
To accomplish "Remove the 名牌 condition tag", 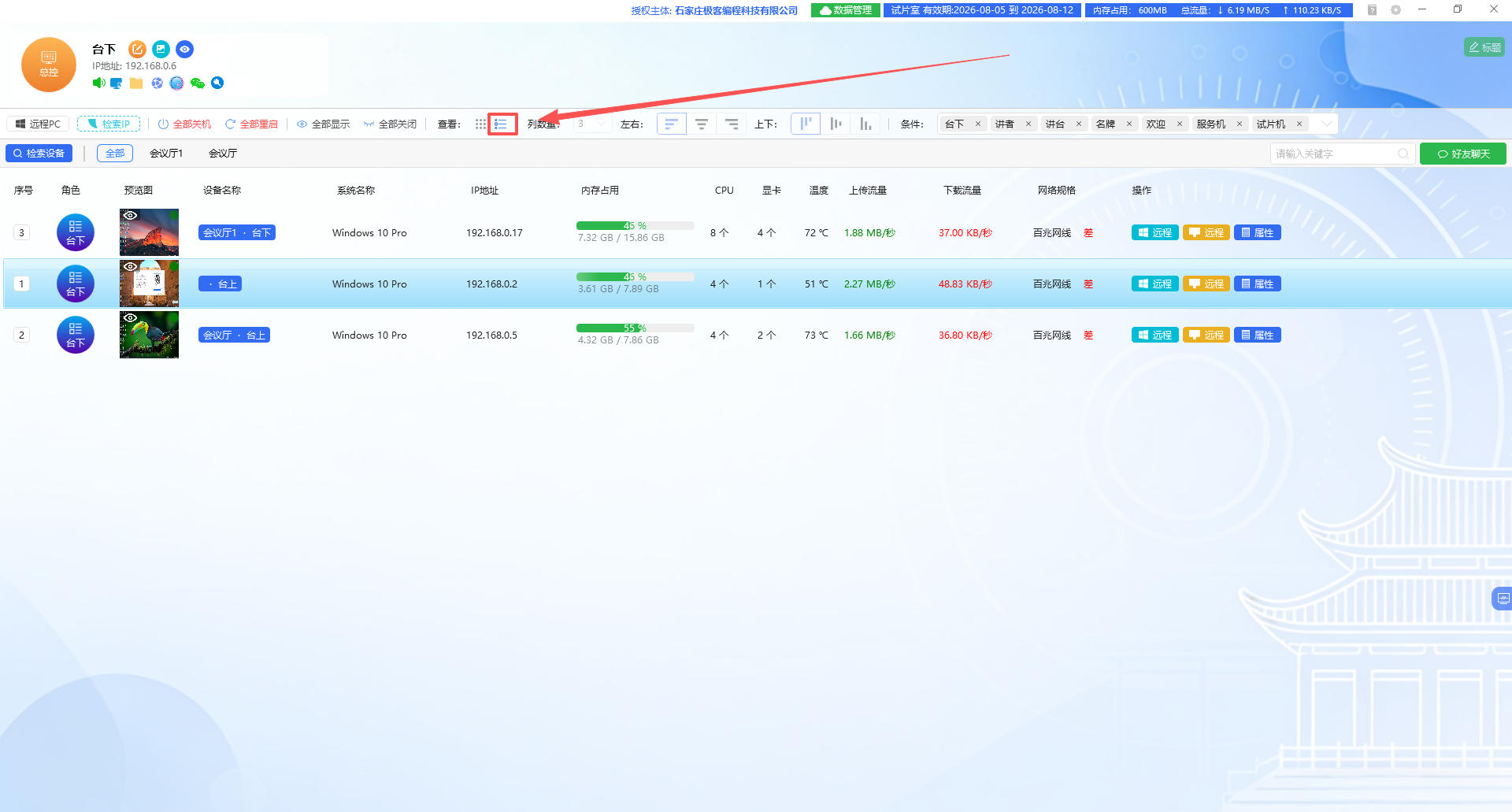I will 1129,124.
